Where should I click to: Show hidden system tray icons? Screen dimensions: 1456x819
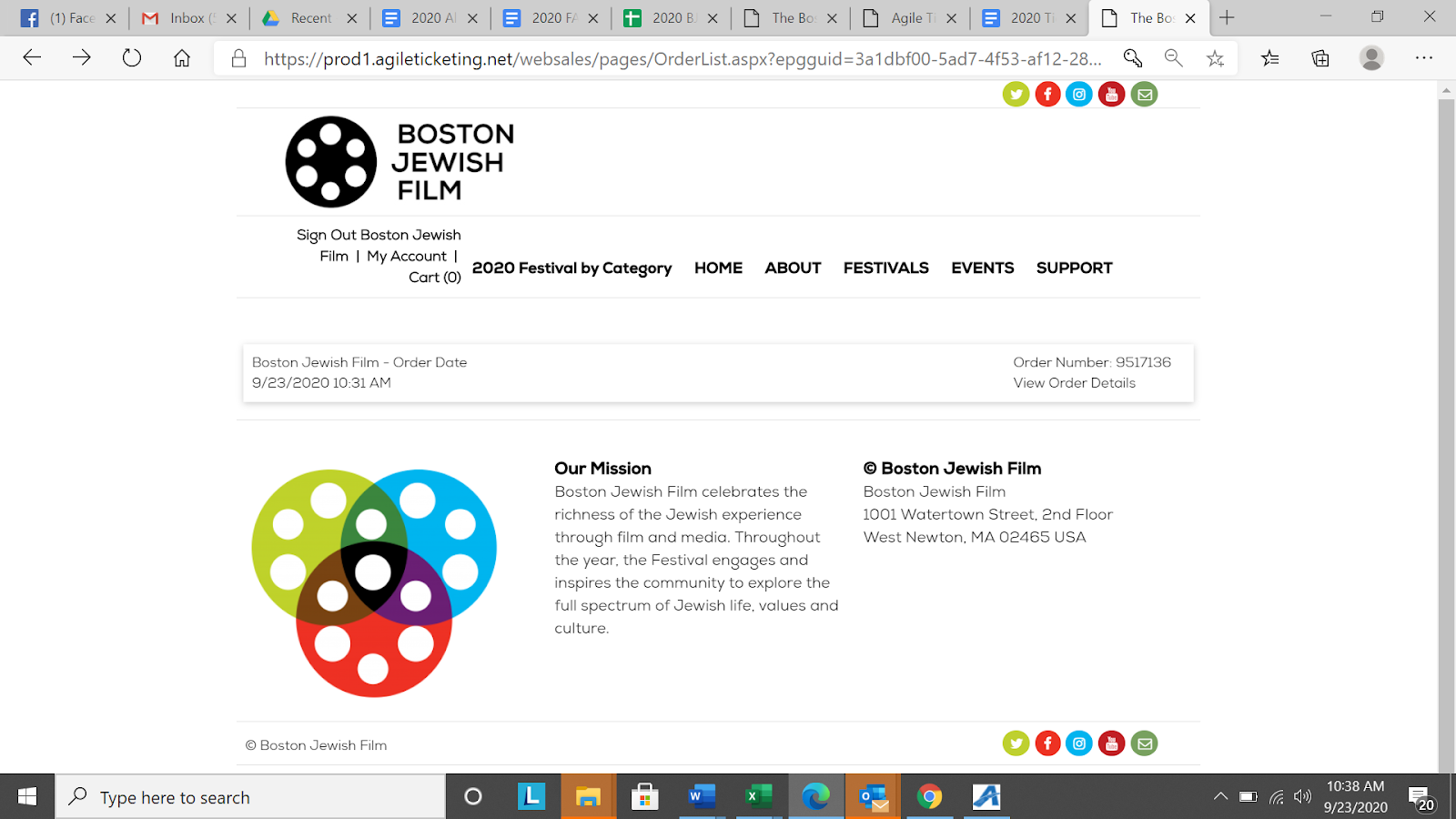point(1220,797)
